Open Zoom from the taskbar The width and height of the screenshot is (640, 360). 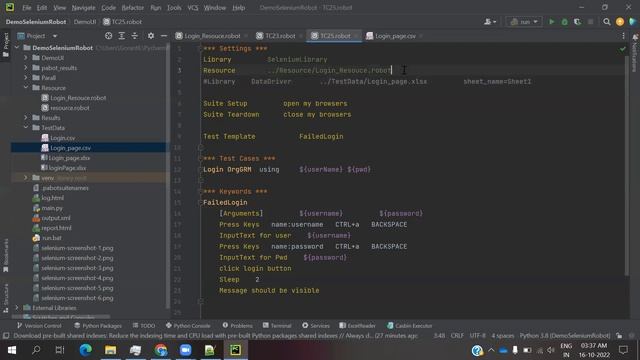[186, 350]
